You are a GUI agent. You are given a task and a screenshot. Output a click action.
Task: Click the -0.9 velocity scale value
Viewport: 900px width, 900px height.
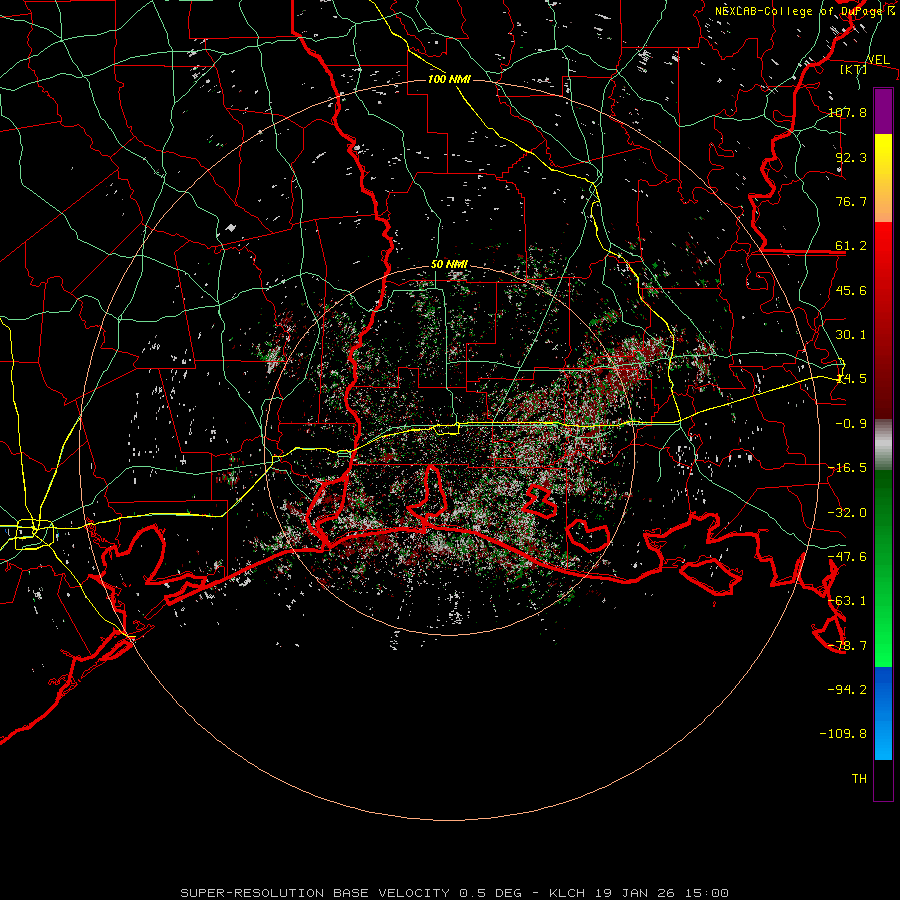click(851, 424)
